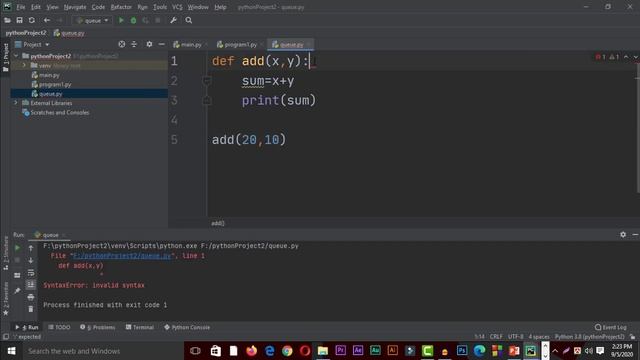The width and height of the screenshot is (640, 360).
Task: Toggle soft-wrap in Run console
Action: pyautogui.click(x=31, y=272)
